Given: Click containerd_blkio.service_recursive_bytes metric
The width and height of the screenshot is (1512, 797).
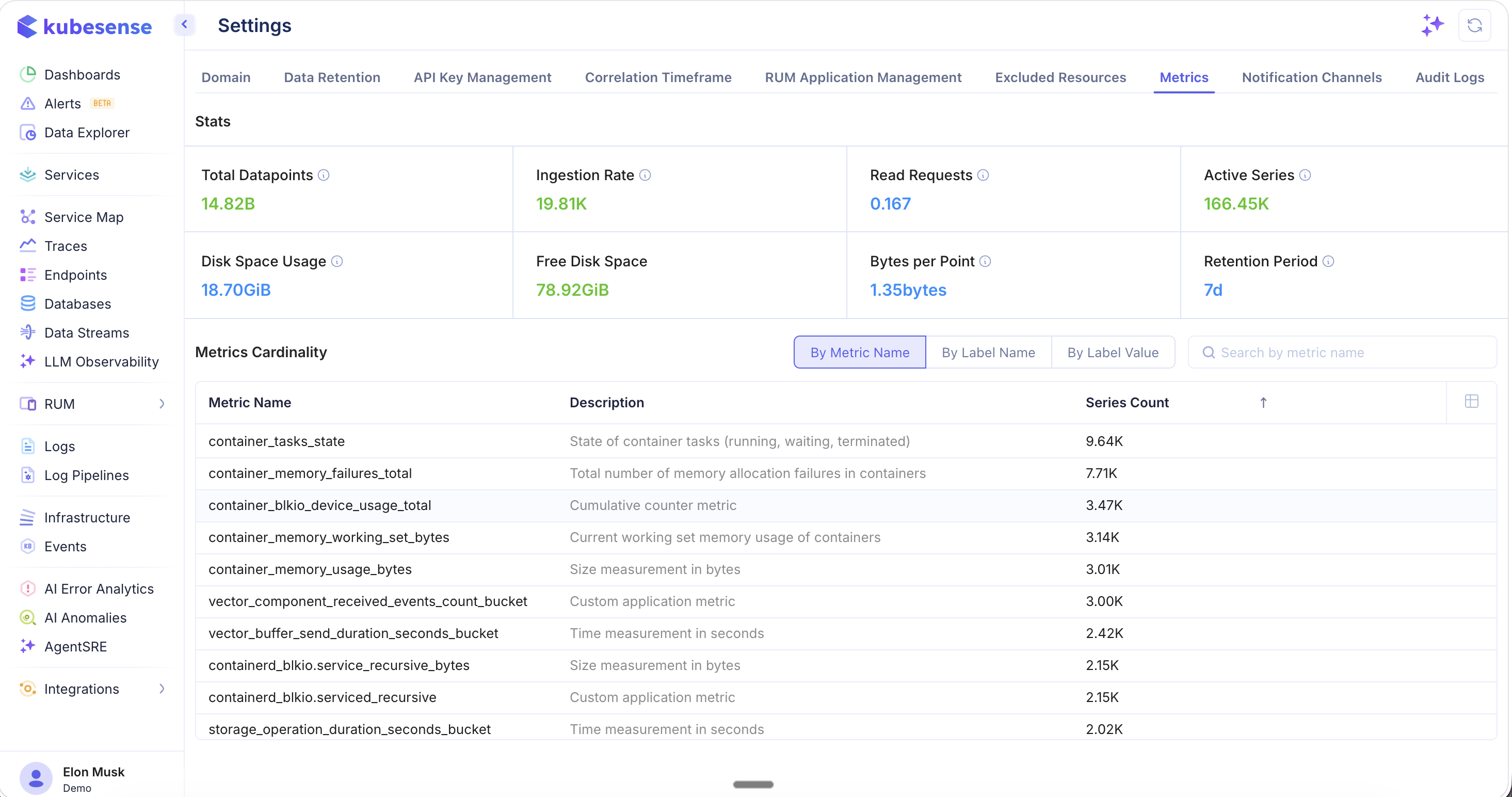Looking at the screenshot, I should (x=339, y=665).
